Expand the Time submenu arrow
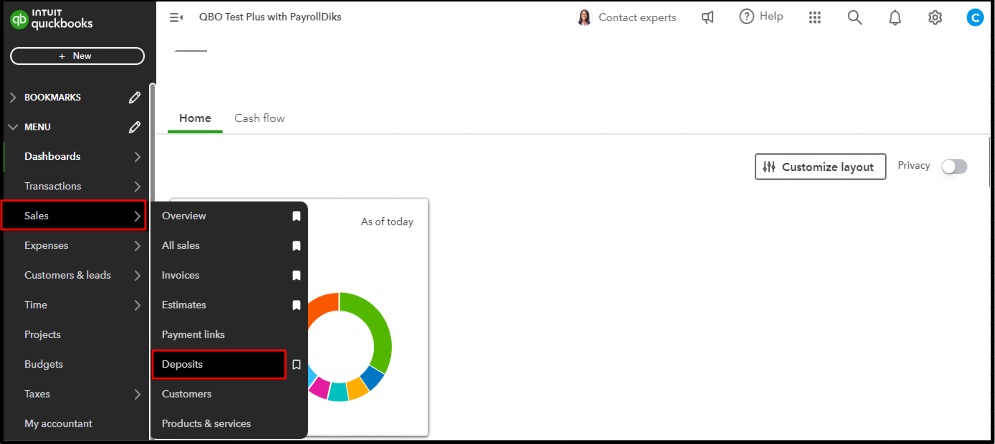The image size is (995, 444). [x=137, y=305]
